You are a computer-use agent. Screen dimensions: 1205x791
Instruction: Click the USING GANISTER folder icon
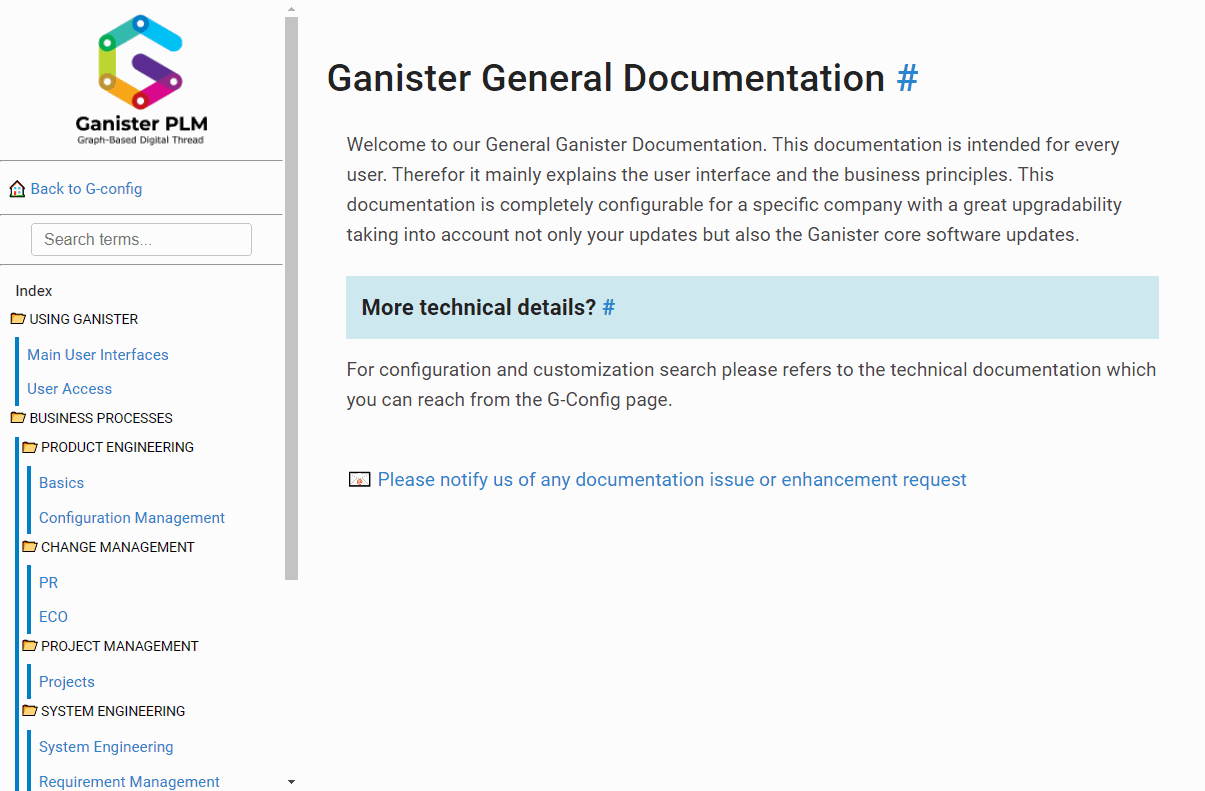(x=17, y=319)
